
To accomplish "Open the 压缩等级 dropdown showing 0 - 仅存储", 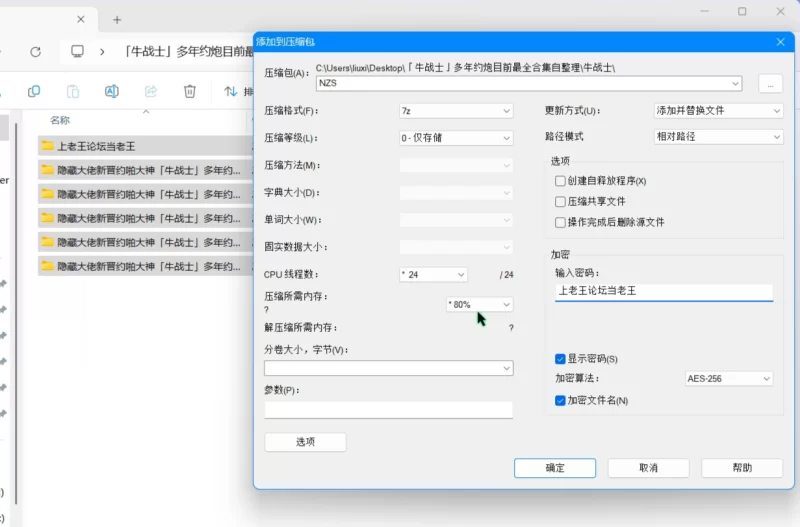I will tap(456, 138).
